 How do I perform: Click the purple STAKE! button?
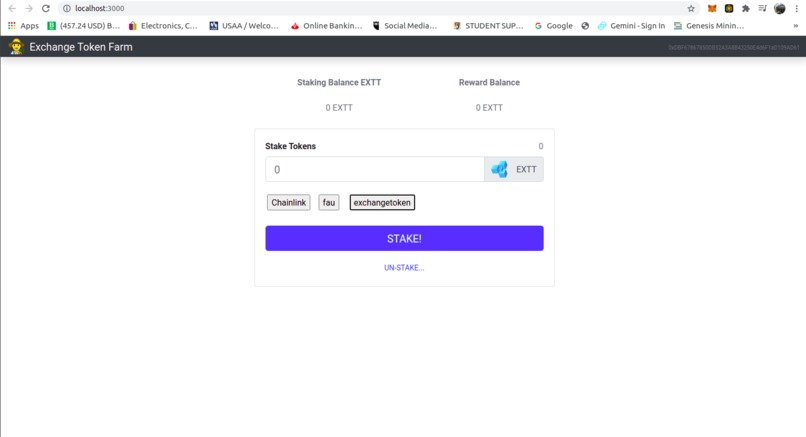tap(404, 238)
